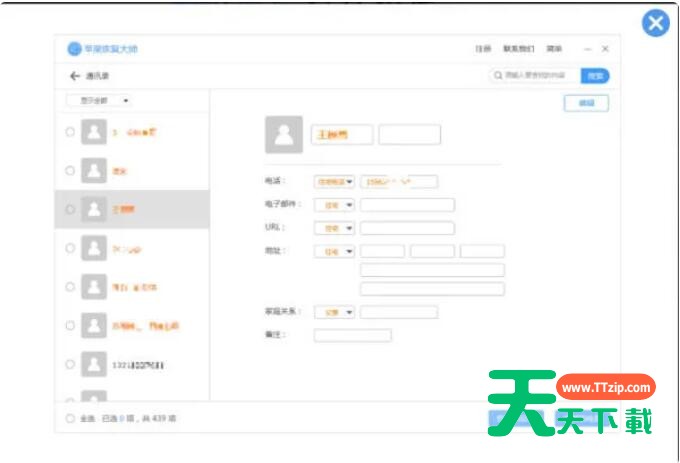680x463 pixels.
Task: Click the second contact's avatar in list
Action: (94, 170)
